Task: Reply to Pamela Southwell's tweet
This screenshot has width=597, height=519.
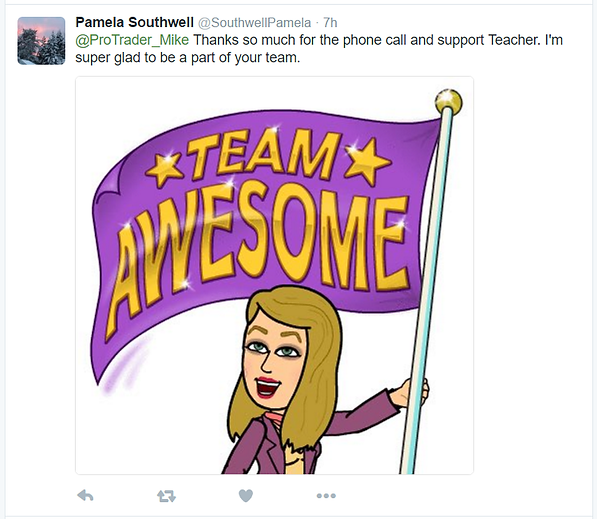Action: pos(85,495)
